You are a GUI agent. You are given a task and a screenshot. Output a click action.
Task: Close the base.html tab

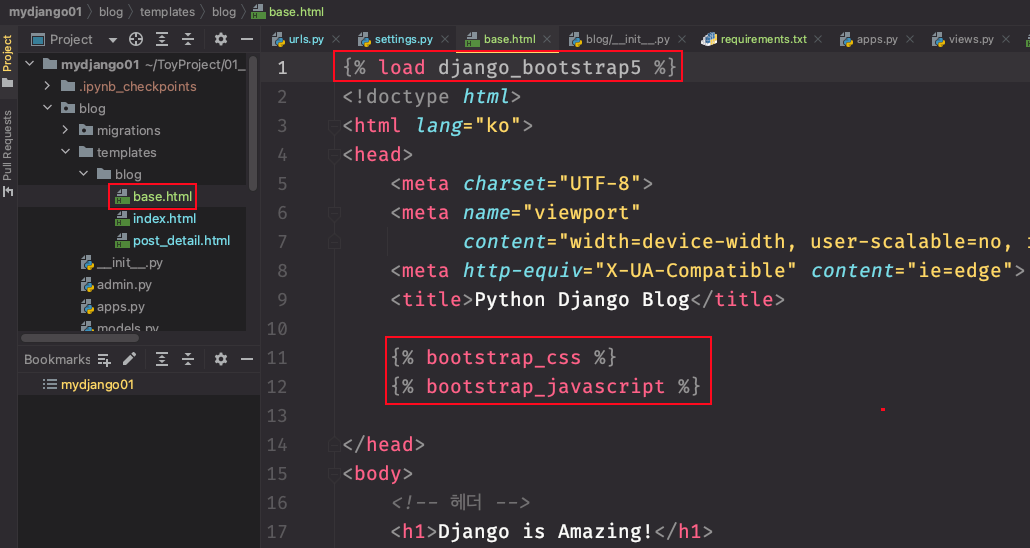tap(547, 39)
